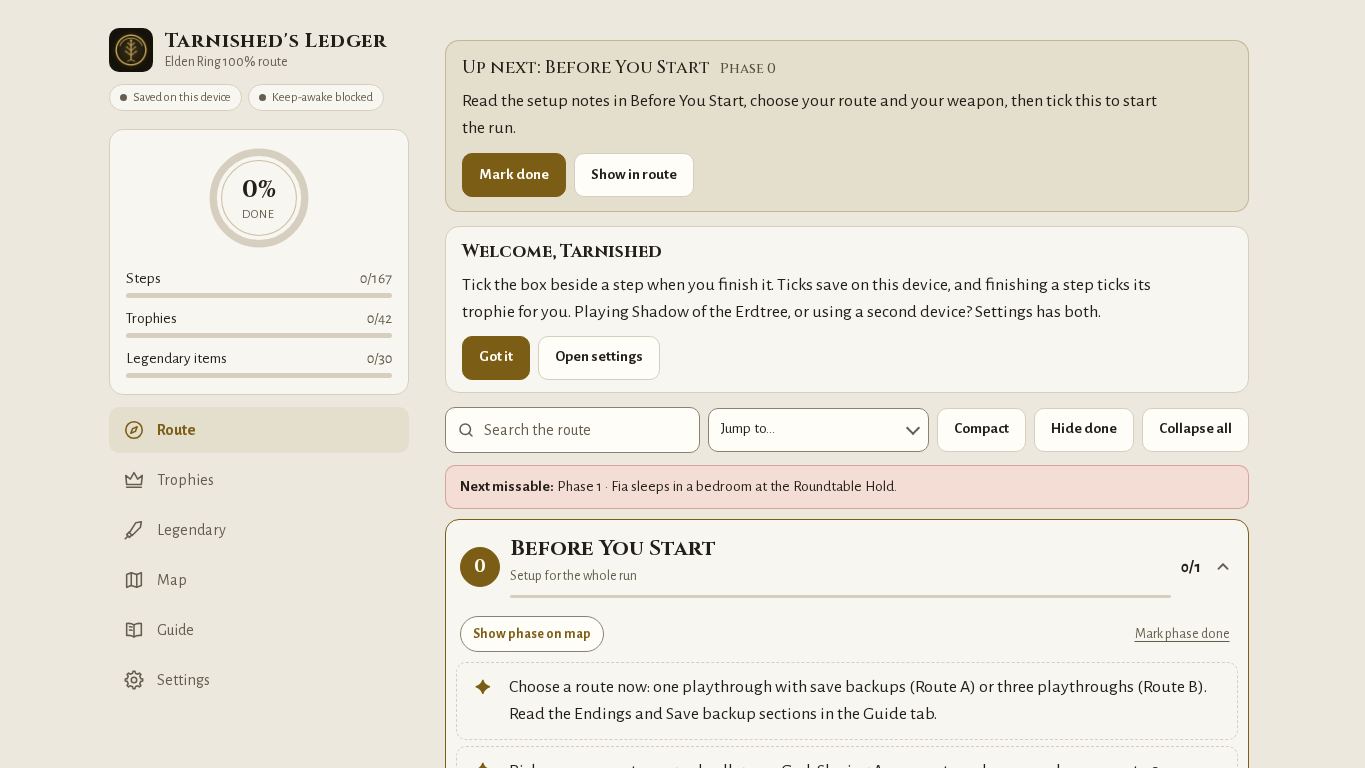Focus the Search the route field

click(572, 430)
